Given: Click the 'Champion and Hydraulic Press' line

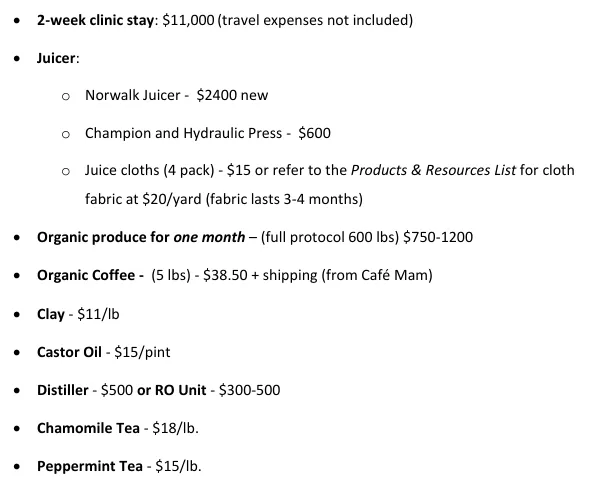Looking at the screenshot, I should click(x=208, y=133).
